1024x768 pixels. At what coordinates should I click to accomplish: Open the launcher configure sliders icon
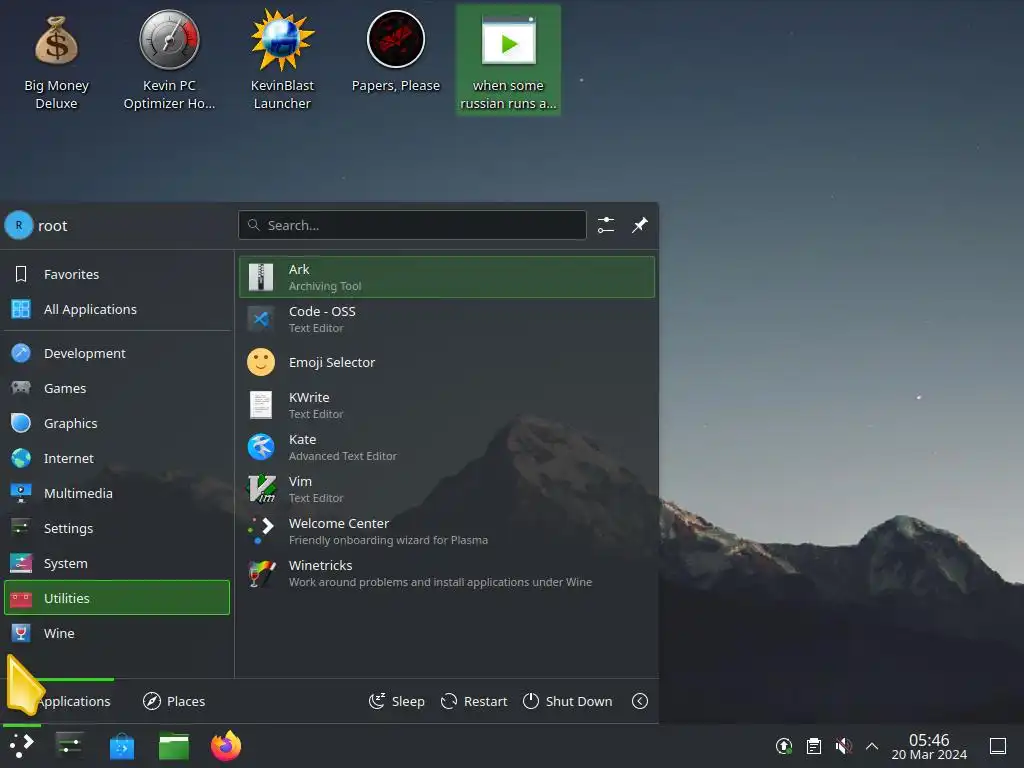point(606,225)
